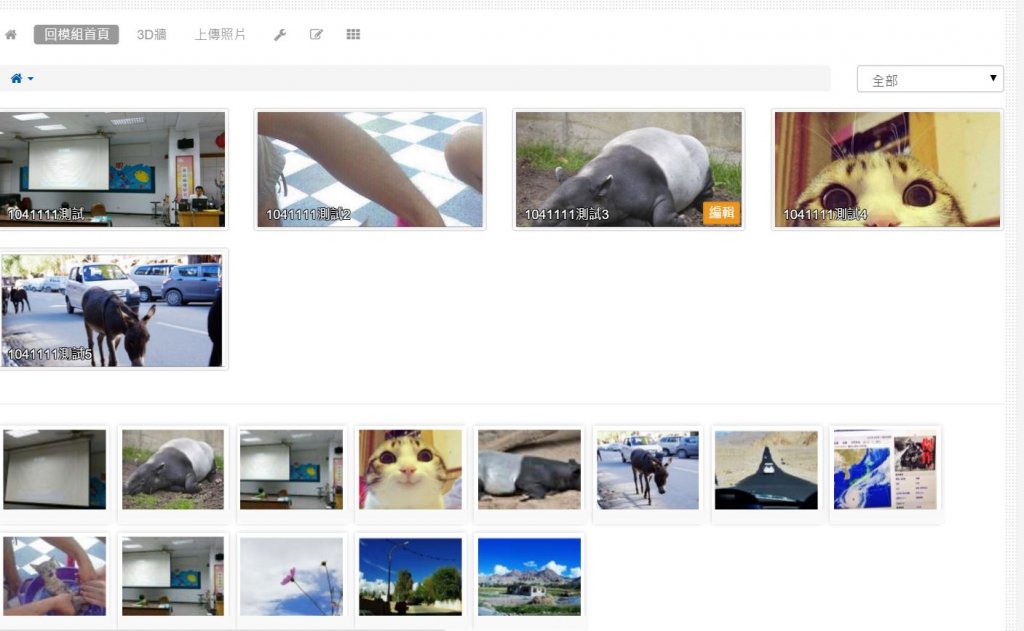Image resolution: width=1024 pixels, height=631 pixels.
Task: Expand the 全部 category dropdown
Action: pyautogui.click(x=929, y=79)
